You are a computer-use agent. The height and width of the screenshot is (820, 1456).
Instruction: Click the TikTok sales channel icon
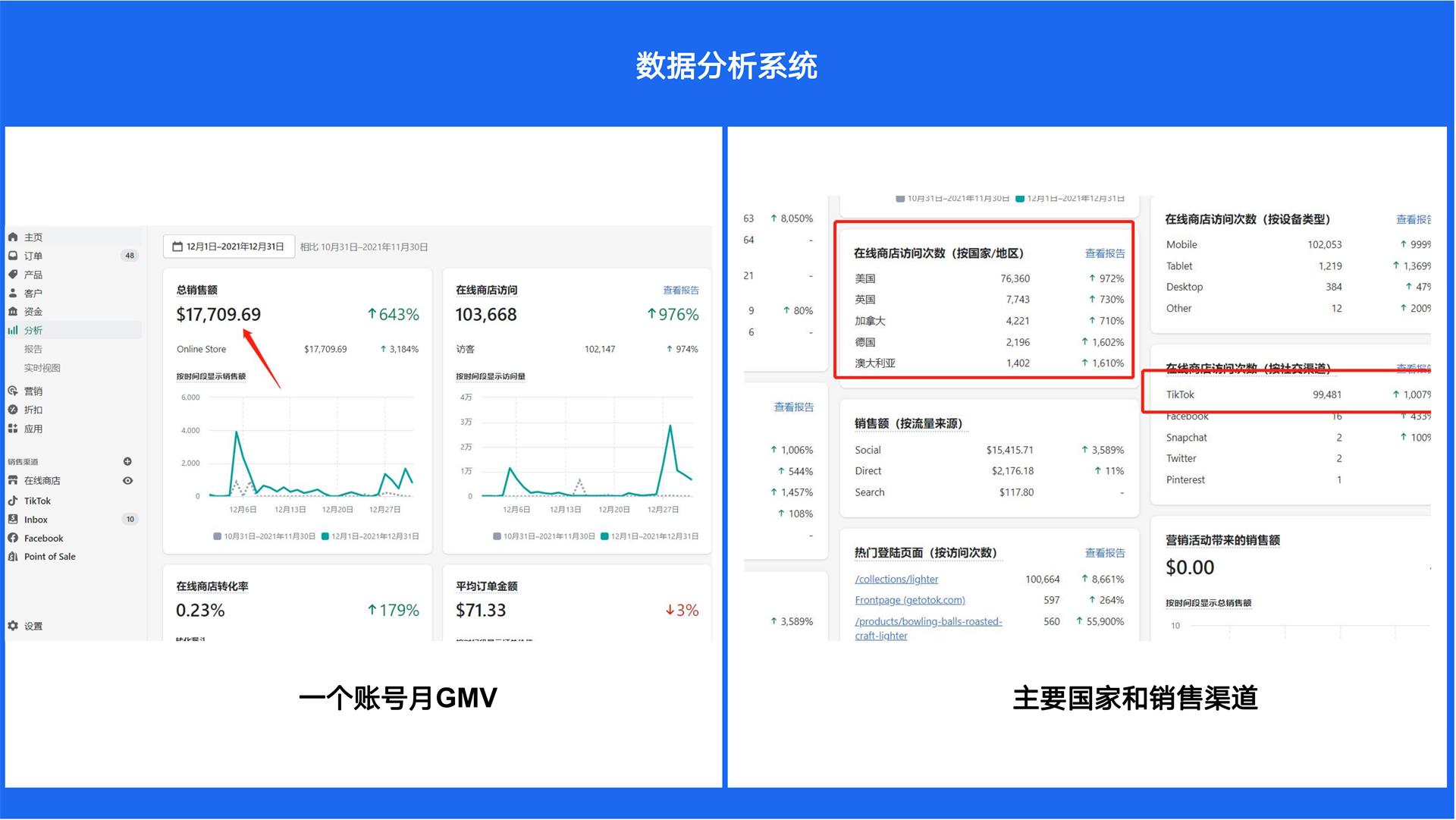click(x=13, y=501)
